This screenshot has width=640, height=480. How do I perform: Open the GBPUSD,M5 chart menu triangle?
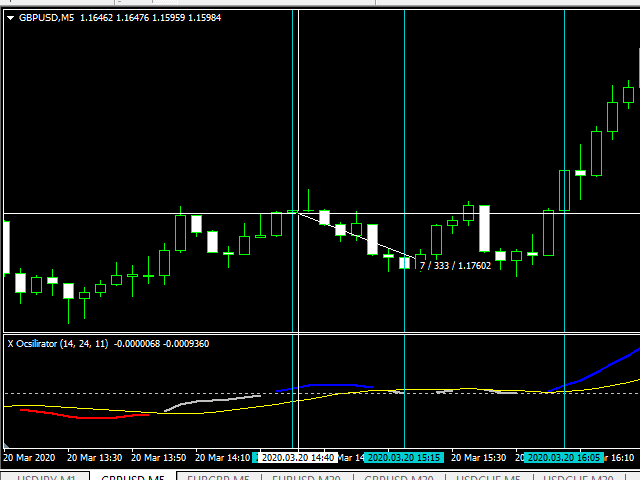pos(11,18)
